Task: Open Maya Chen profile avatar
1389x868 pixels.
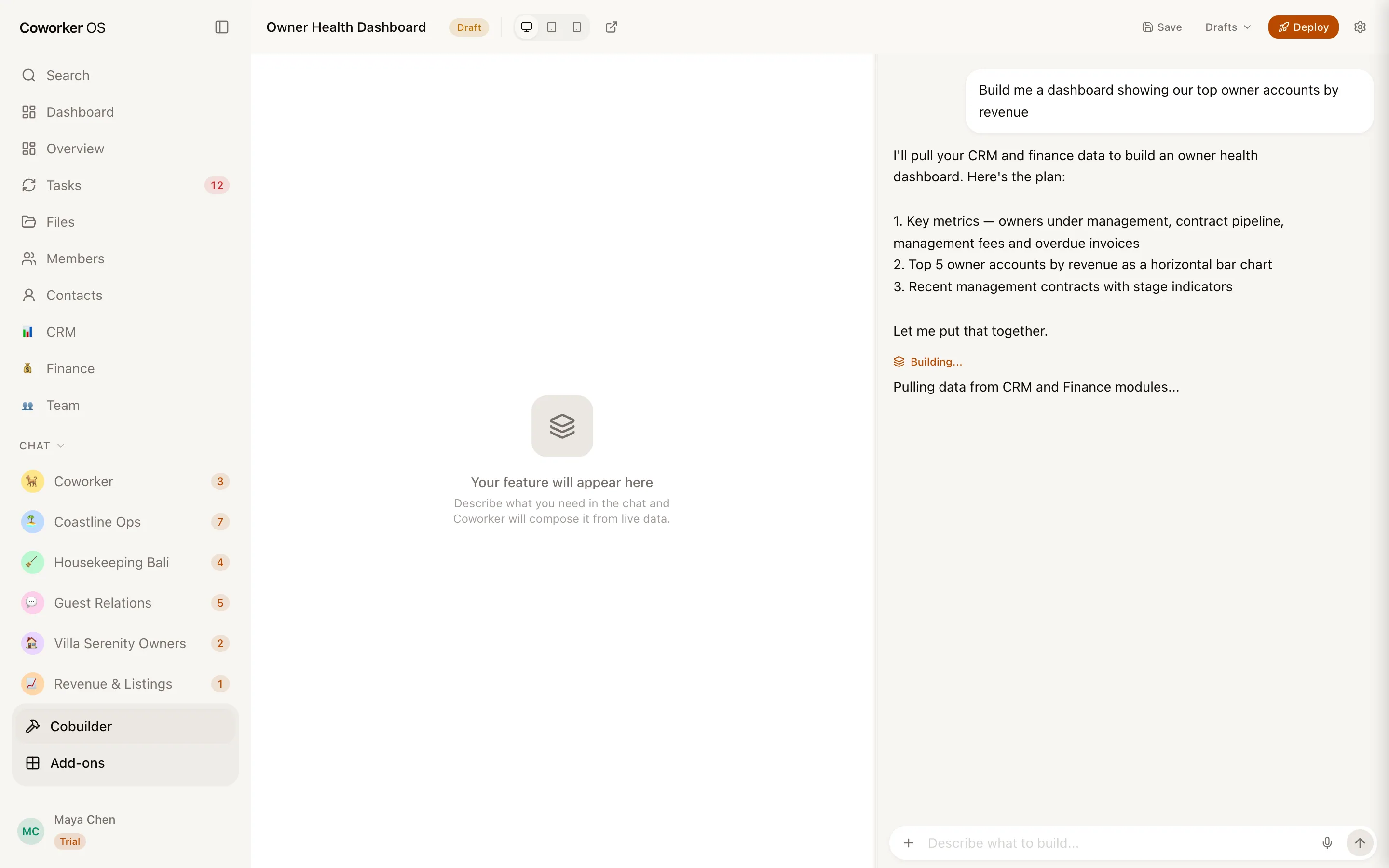Action: (31, 831)
